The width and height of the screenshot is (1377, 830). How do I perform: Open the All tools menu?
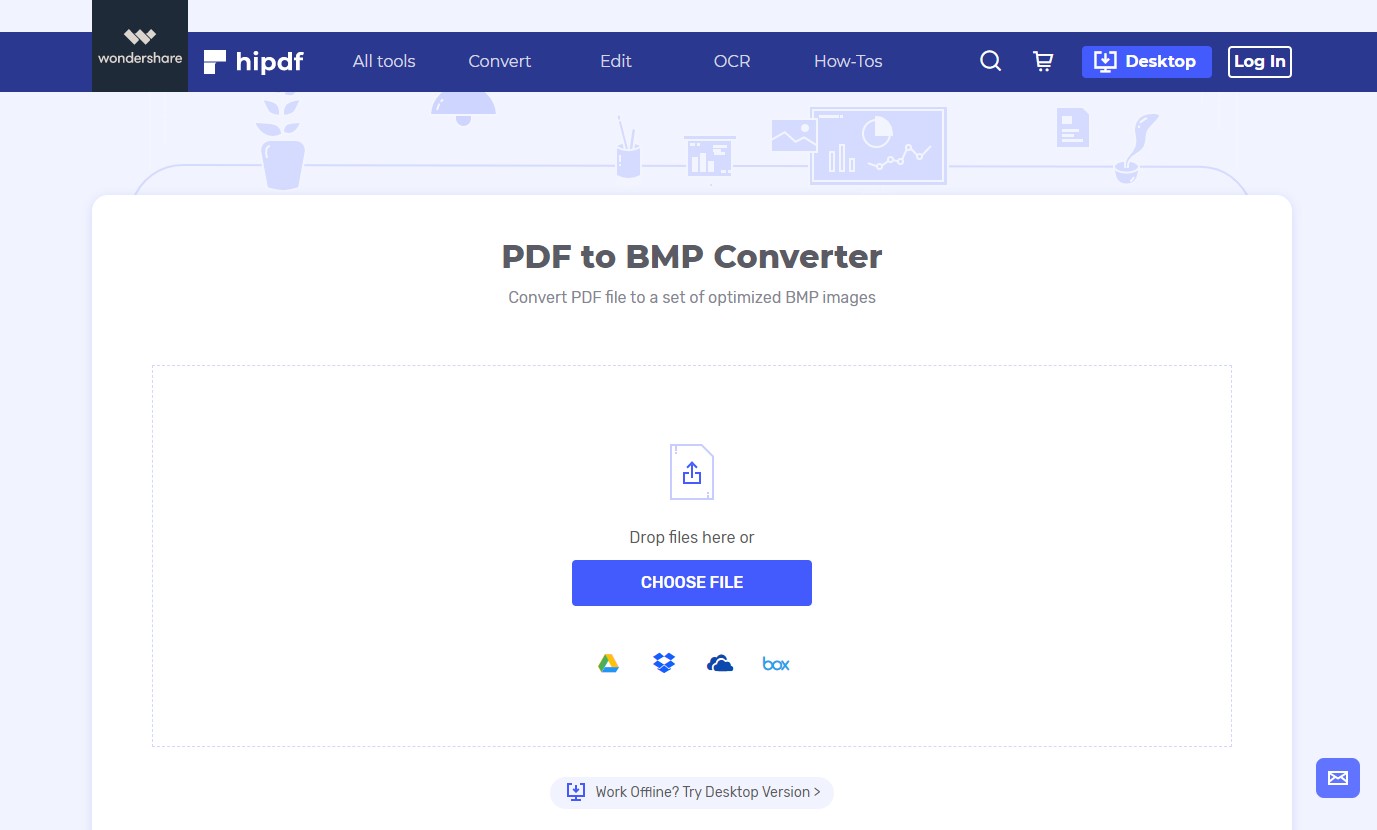(x=384, y=62)
